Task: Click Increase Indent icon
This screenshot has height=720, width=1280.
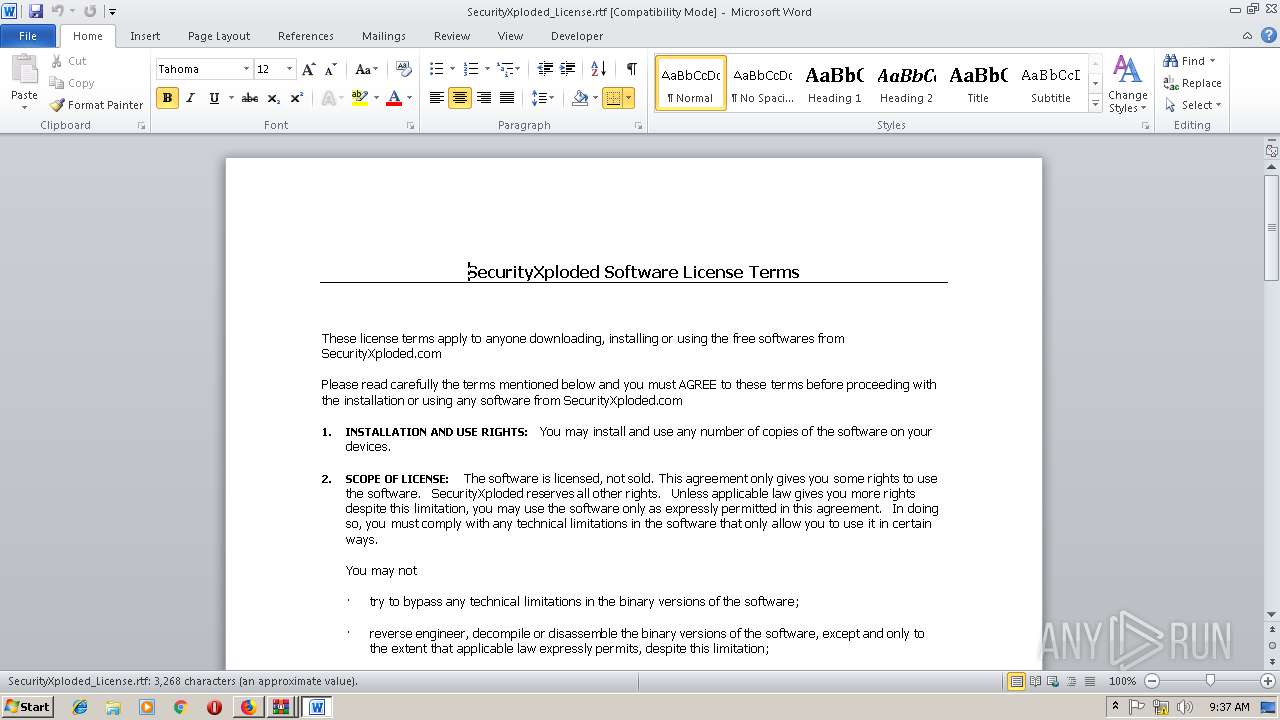Action: tap(568, 69)
